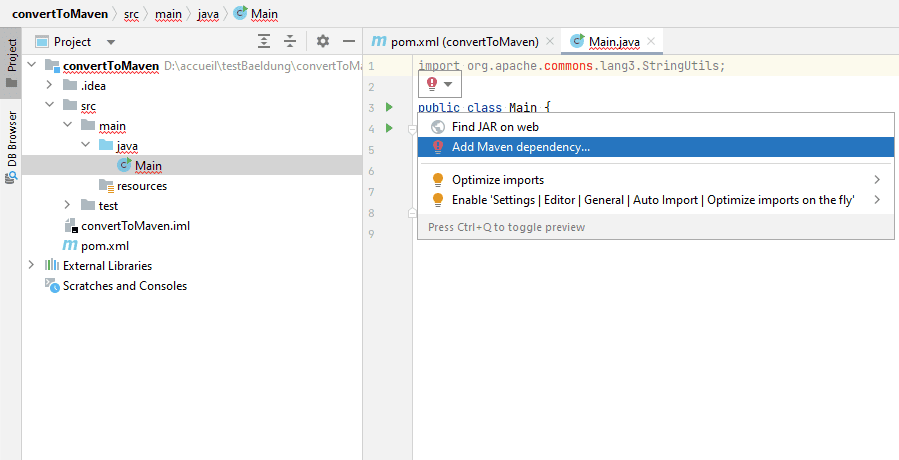The width and height of the screenshot is (899, 460).
Task: Choose Add Maven dependency... option
Action: coord(656,147)
